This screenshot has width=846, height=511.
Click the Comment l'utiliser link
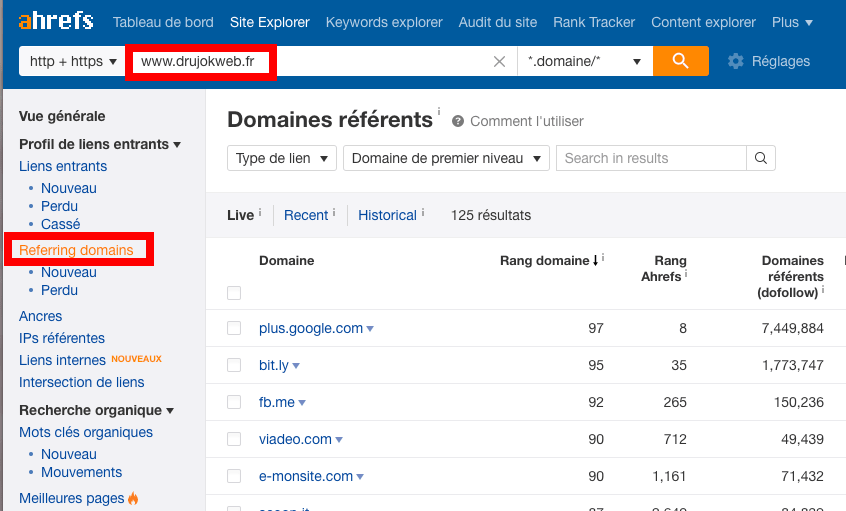[527, 121]
